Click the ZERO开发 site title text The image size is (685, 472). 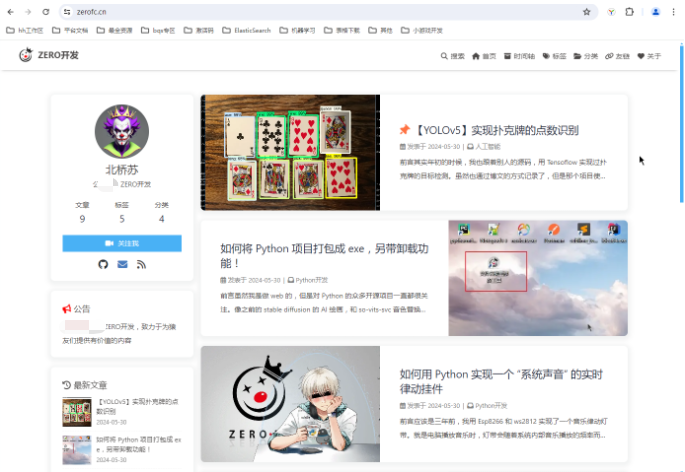pyautogui.click(x=58, y=55)
